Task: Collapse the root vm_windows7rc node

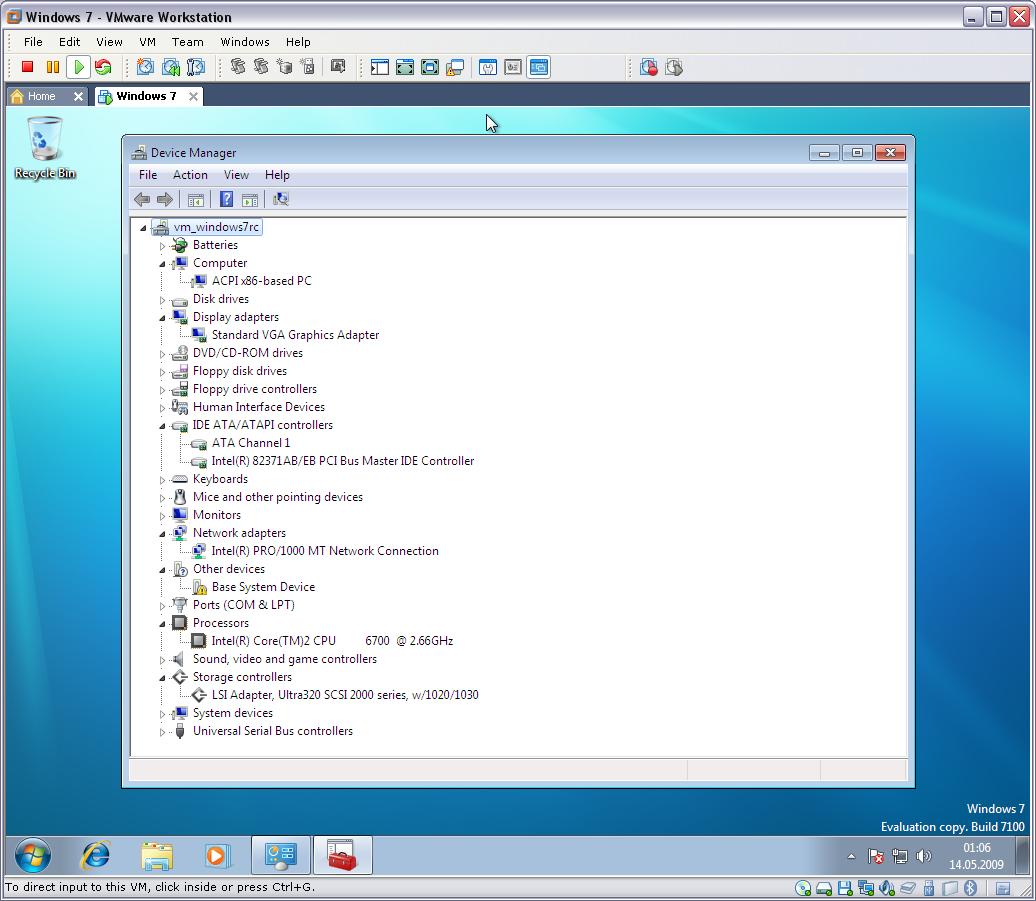Action: (143, 228)
